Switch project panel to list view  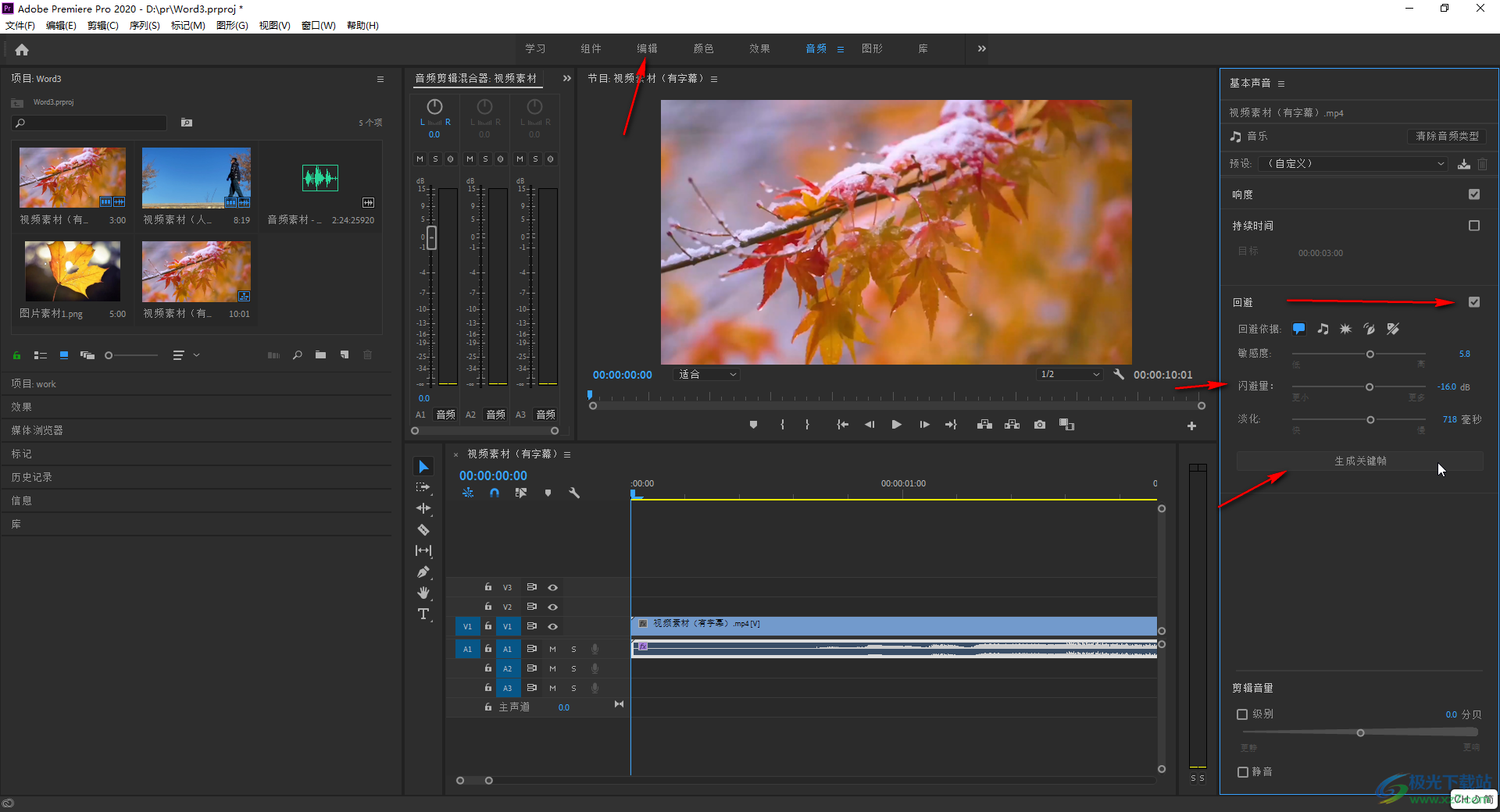click(41, 355)
